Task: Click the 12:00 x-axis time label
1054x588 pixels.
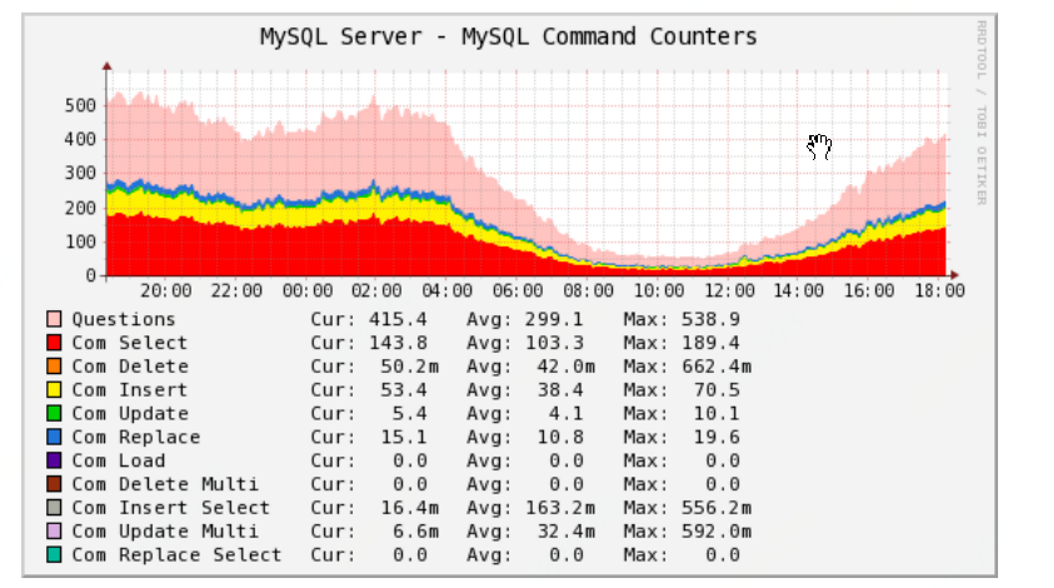Action: 729,290
